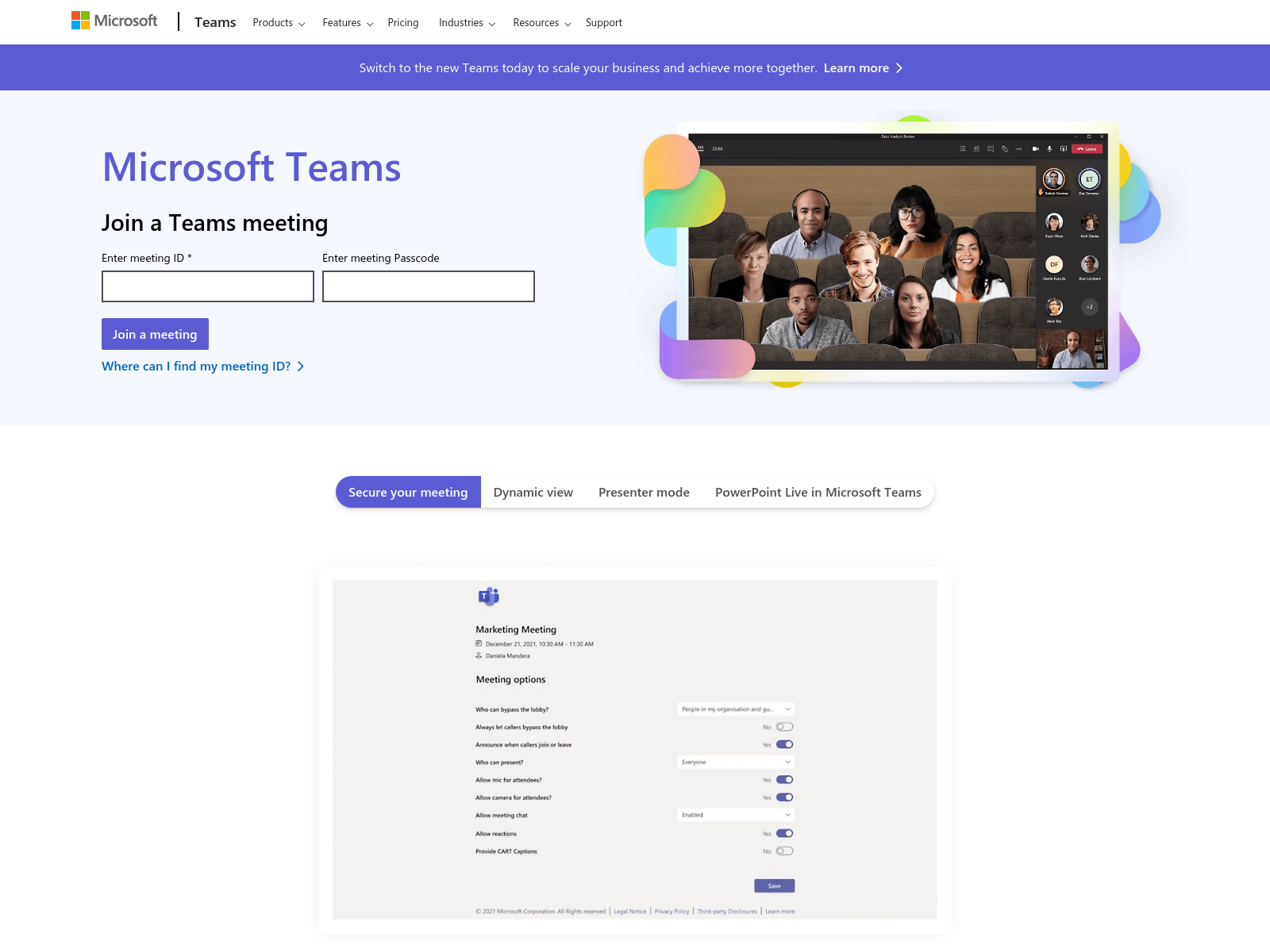This screenshot has width=1270, height=952.
Task: Click the Enter meeting ID input field
Action: coord(208,286)
